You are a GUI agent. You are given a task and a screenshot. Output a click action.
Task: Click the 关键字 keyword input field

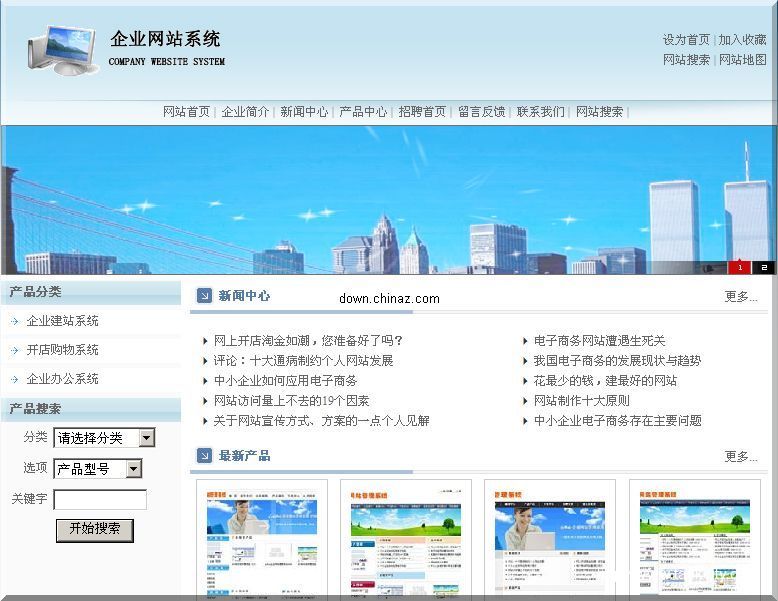(x=100, y=499)
